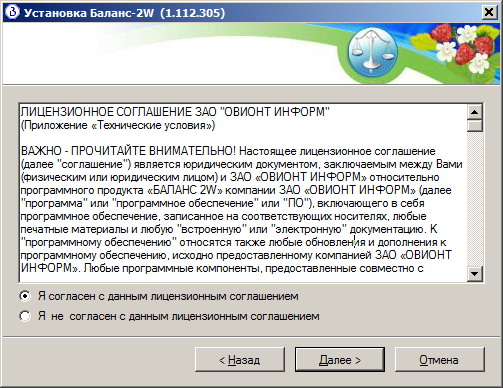Click the license text scrollbar thumb
The image size is (503, 388).
474,126
